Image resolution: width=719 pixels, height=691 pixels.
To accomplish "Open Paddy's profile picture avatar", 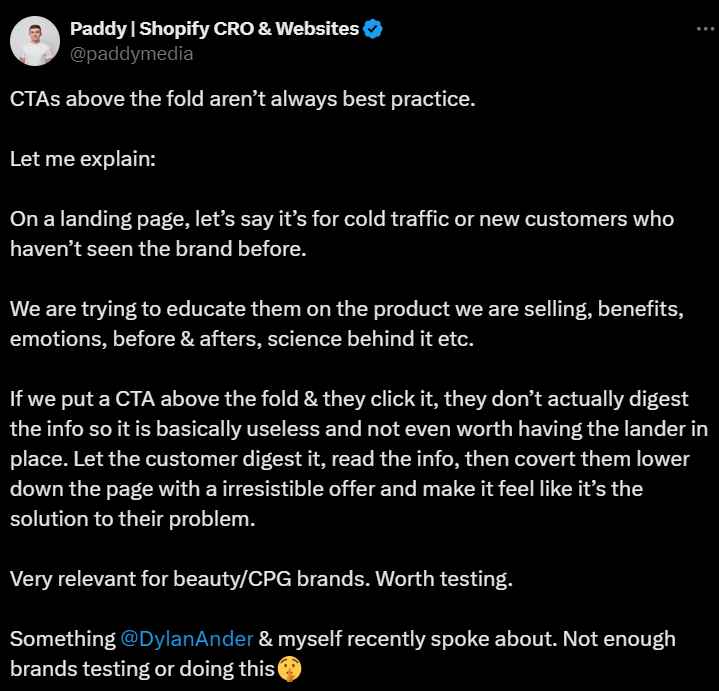I will point(35,41).
